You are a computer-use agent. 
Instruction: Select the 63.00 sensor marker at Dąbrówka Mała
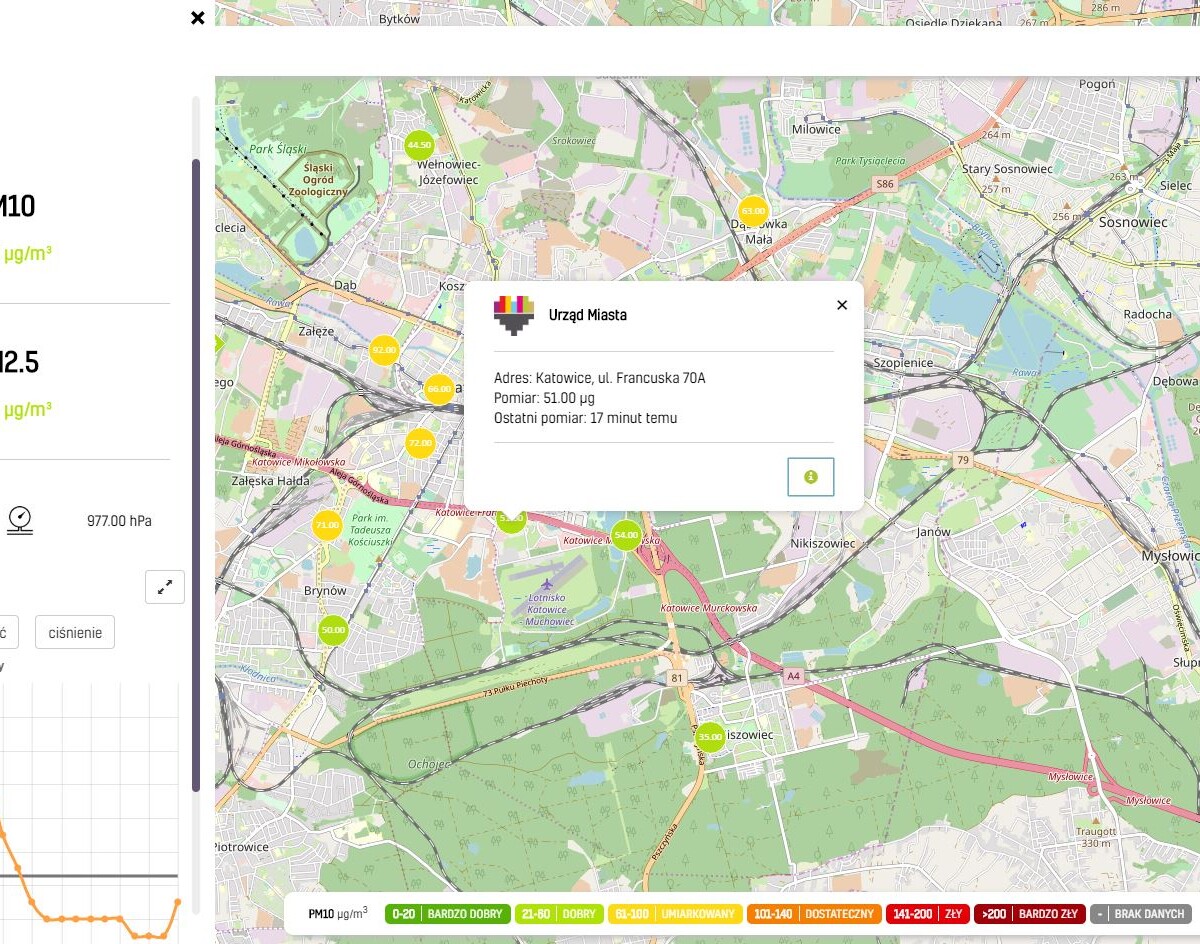tap(752, 211)
